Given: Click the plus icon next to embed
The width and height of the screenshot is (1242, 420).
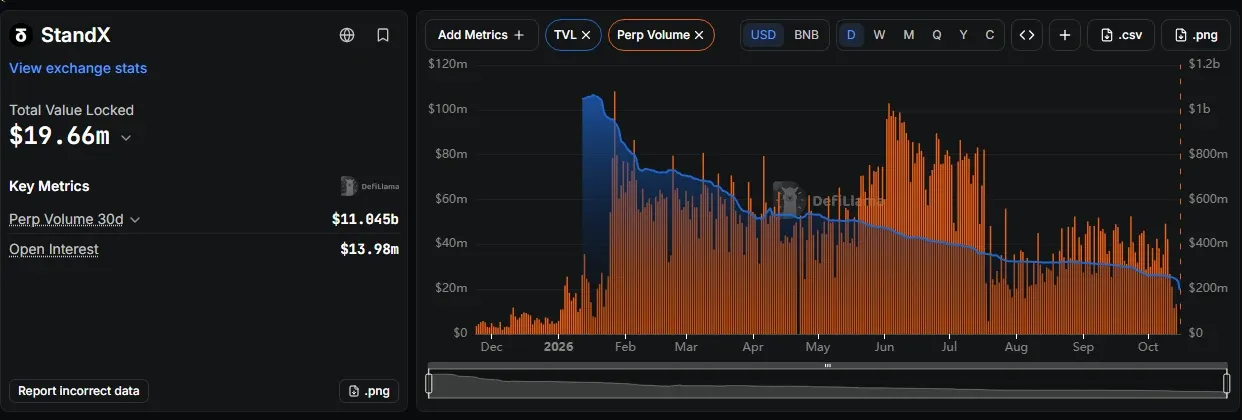Looking at the screenshot, I should click(1065, 35).
